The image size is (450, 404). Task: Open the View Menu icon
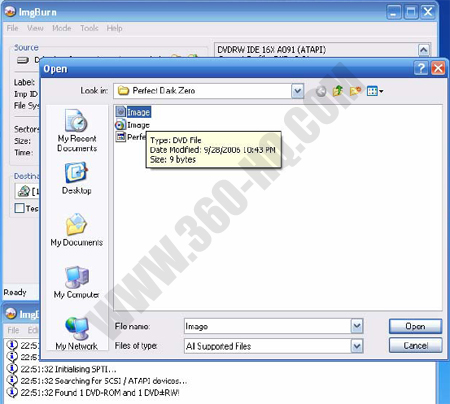coord(375,91)
